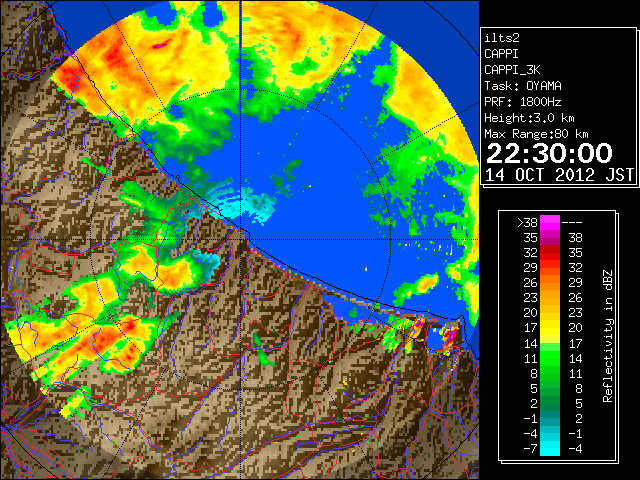
Task: Click 'Max Range:80 km' text
Action: pos(536,134)
